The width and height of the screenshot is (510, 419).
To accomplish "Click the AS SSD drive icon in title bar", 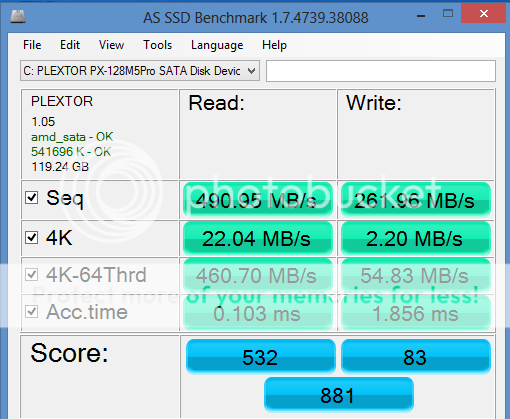I will pyautogui.click(x=18, y=17).
